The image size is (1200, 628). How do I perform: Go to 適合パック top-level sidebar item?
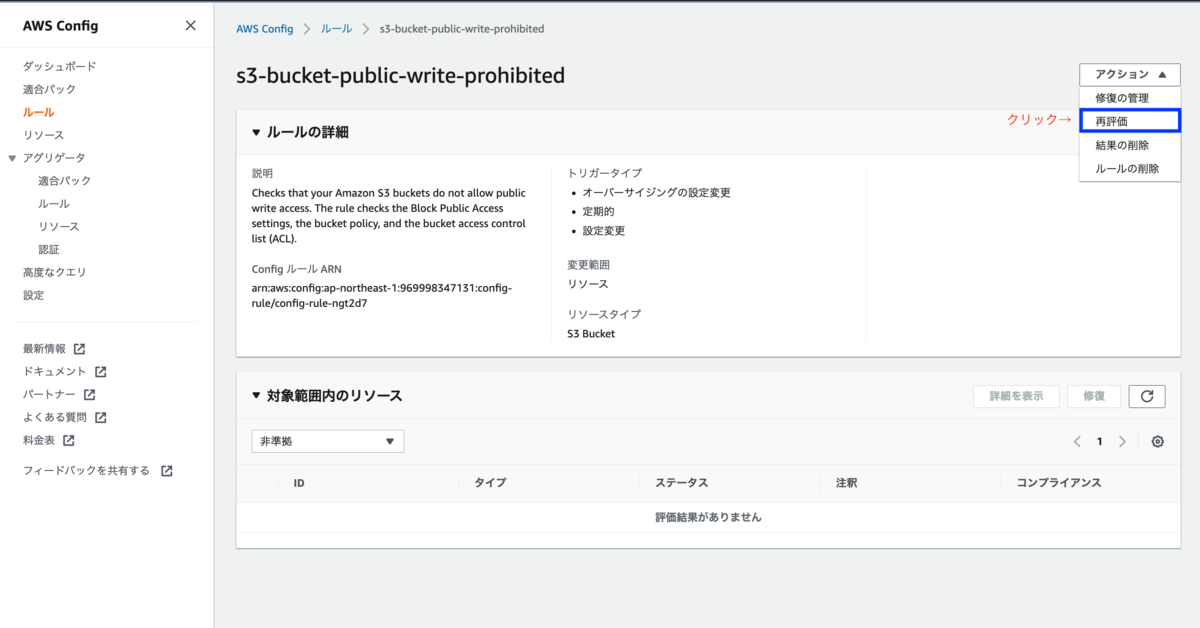(49, 89)
